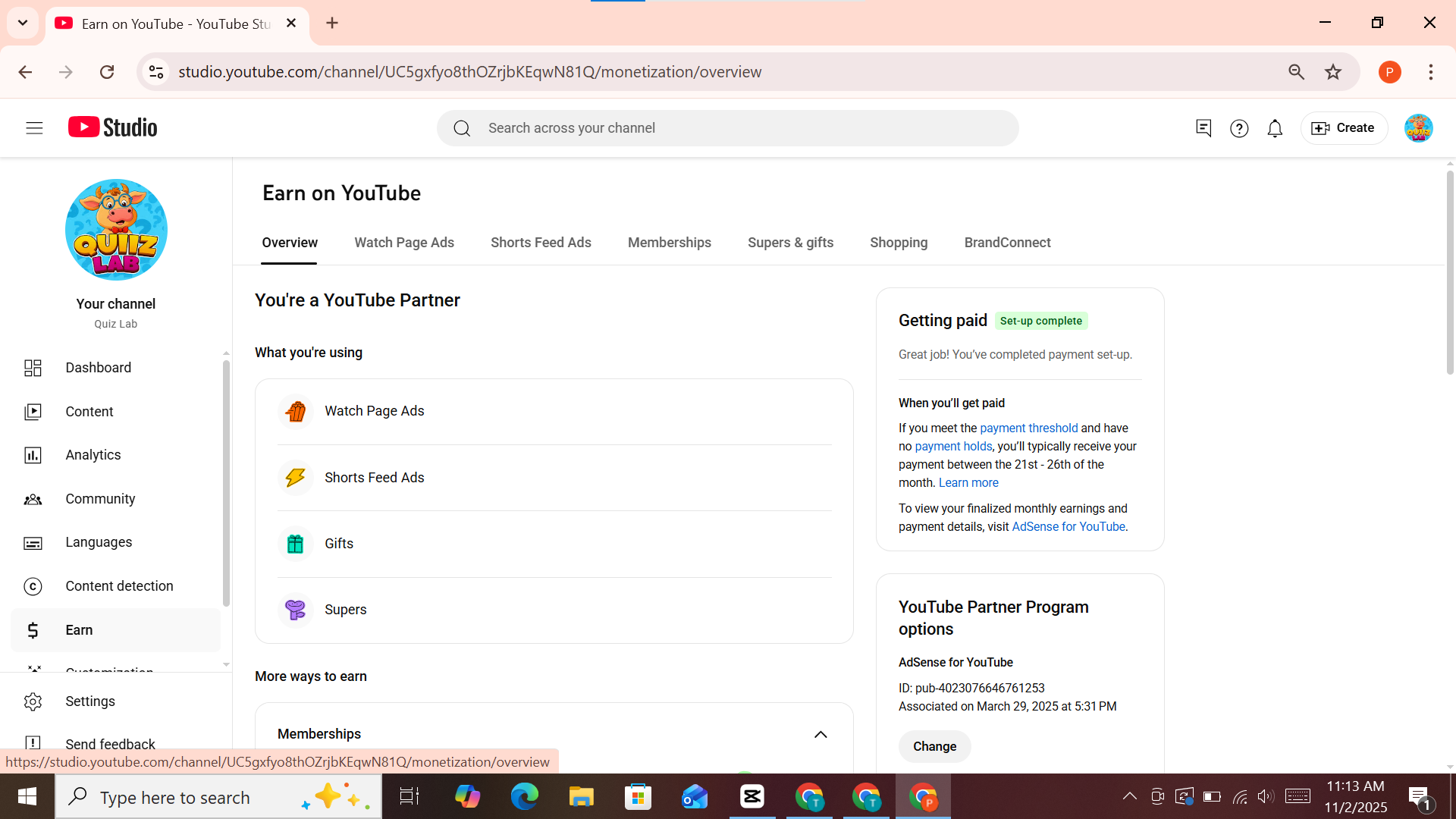
Task: Launch CapCut from the taskbar
Action: 752,796
